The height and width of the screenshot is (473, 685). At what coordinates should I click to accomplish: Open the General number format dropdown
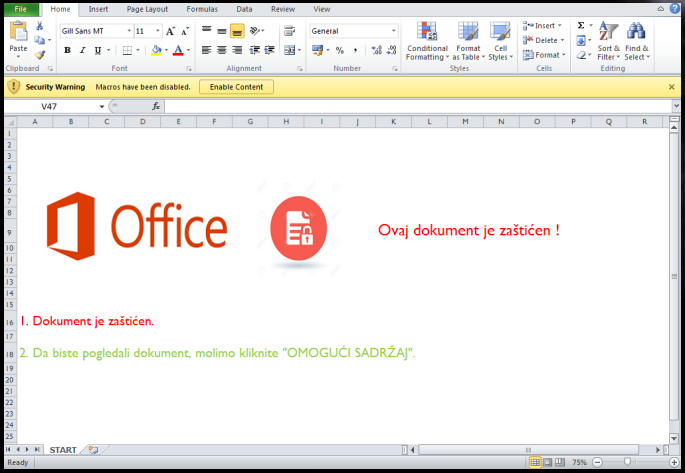pyautogui.click(x=393, y=31)
